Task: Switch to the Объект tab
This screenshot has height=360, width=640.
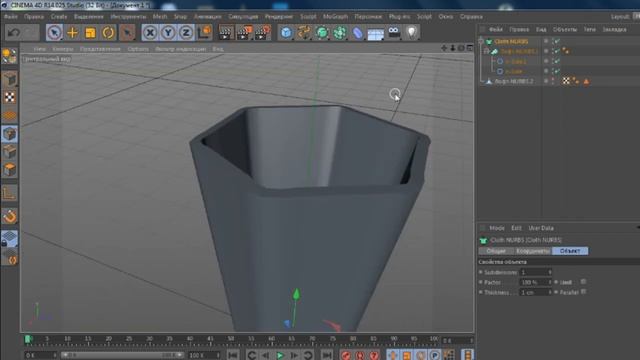Action: click(570, 251)
